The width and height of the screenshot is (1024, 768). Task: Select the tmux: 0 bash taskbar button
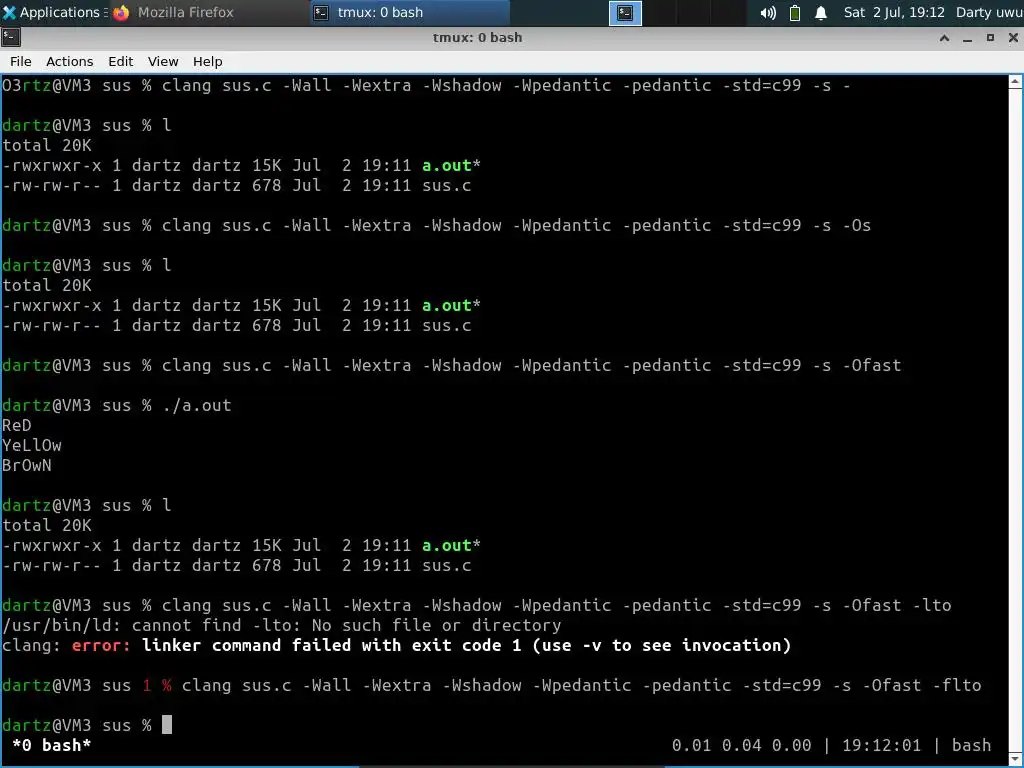point(409,12)
